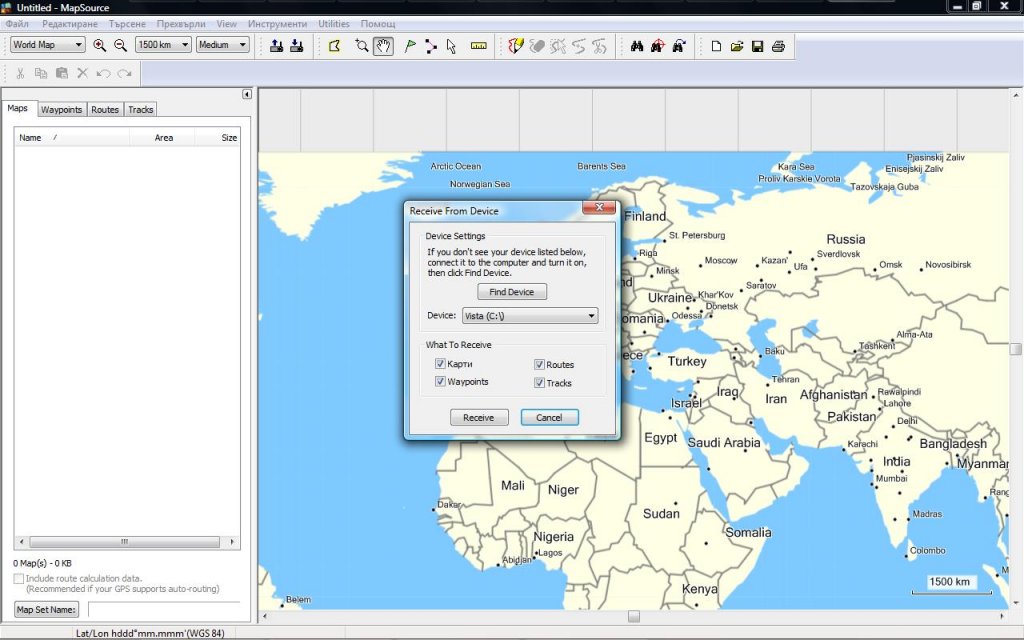Click the Save floppy disk icon
The width and height of the screenshot is (1024, 640).
click(757, 45)
